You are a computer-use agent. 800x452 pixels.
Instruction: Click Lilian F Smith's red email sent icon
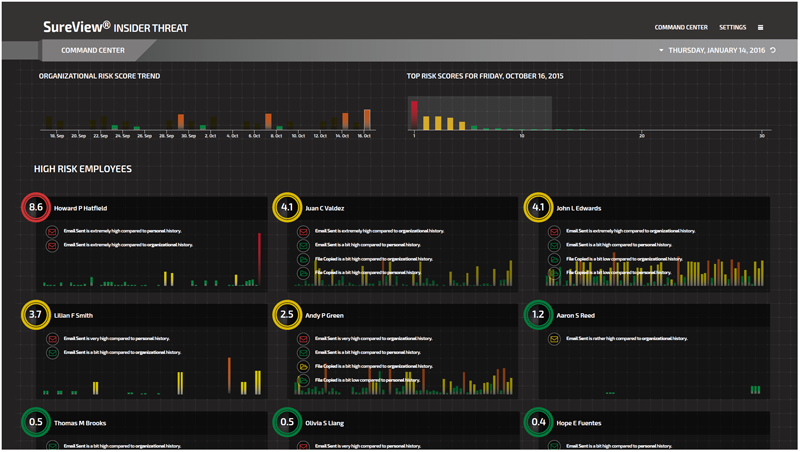pos(52,339)
